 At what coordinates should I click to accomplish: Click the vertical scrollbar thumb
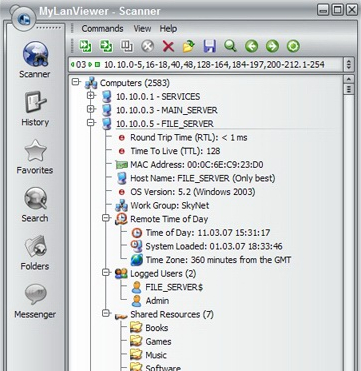click(349, 89)
